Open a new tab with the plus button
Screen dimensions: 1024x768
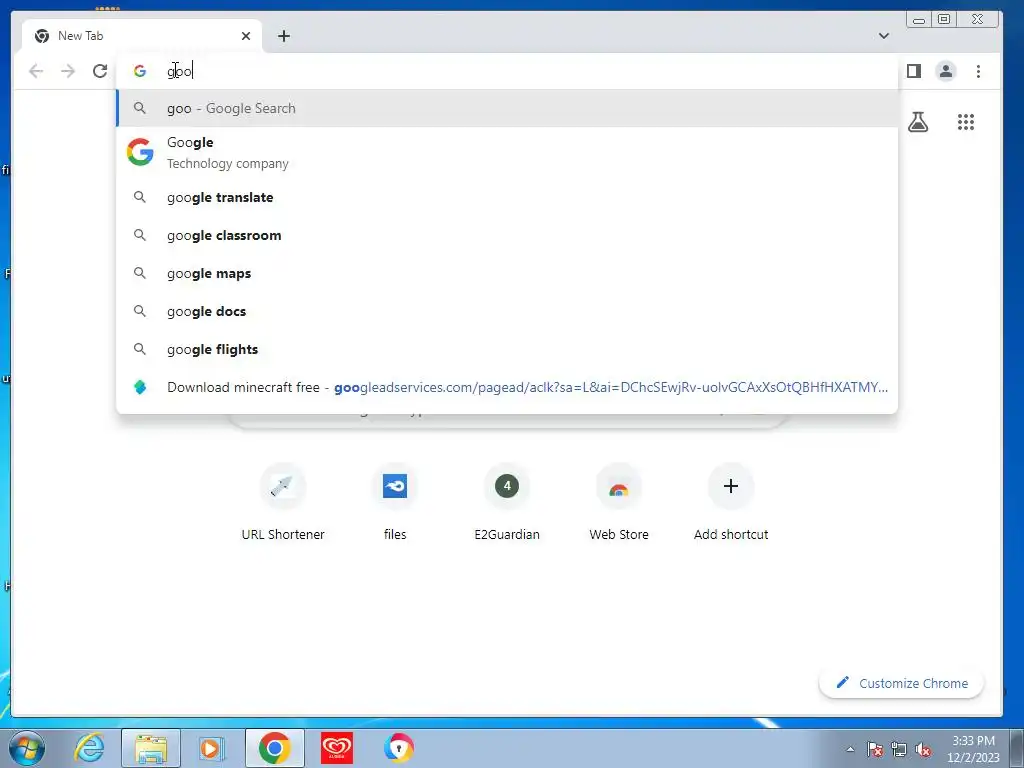coord(283,36)
